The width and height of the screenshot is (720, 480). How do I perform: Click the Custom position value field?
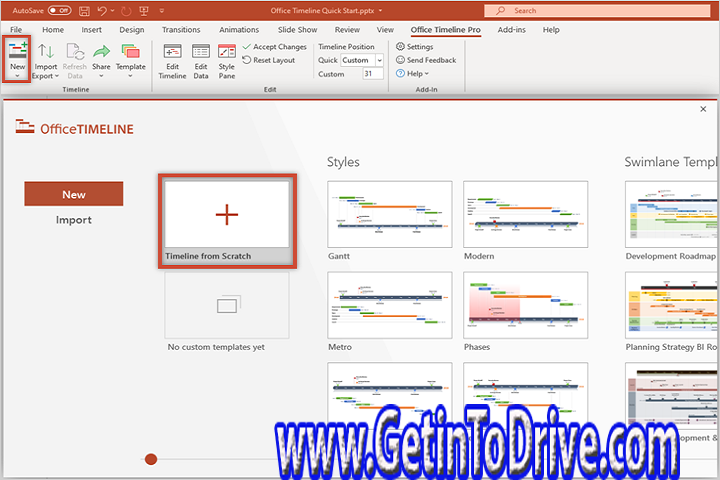click(372, 73)
